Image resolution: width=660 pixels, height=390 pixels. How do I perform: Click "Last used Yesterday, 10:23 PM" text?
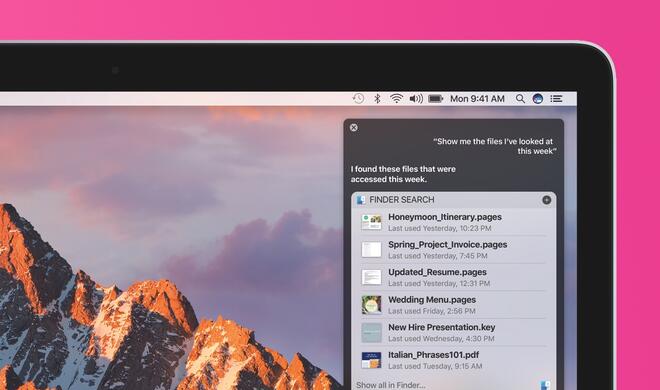click(x=439, y=228)
